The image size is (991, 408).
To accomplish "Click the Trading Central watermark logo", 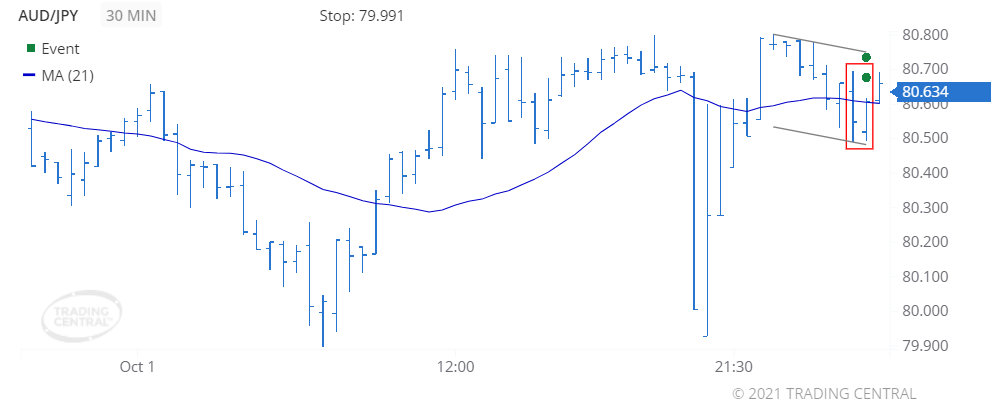I will click(x=81, y=316).
